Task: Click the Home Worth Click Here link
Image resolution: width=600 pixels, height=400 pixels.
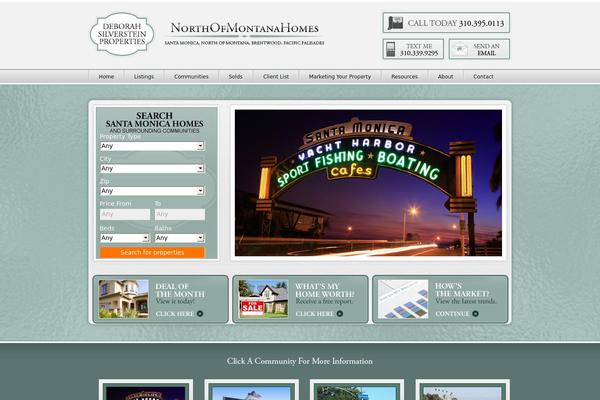Action: click(x=315, y=314)
